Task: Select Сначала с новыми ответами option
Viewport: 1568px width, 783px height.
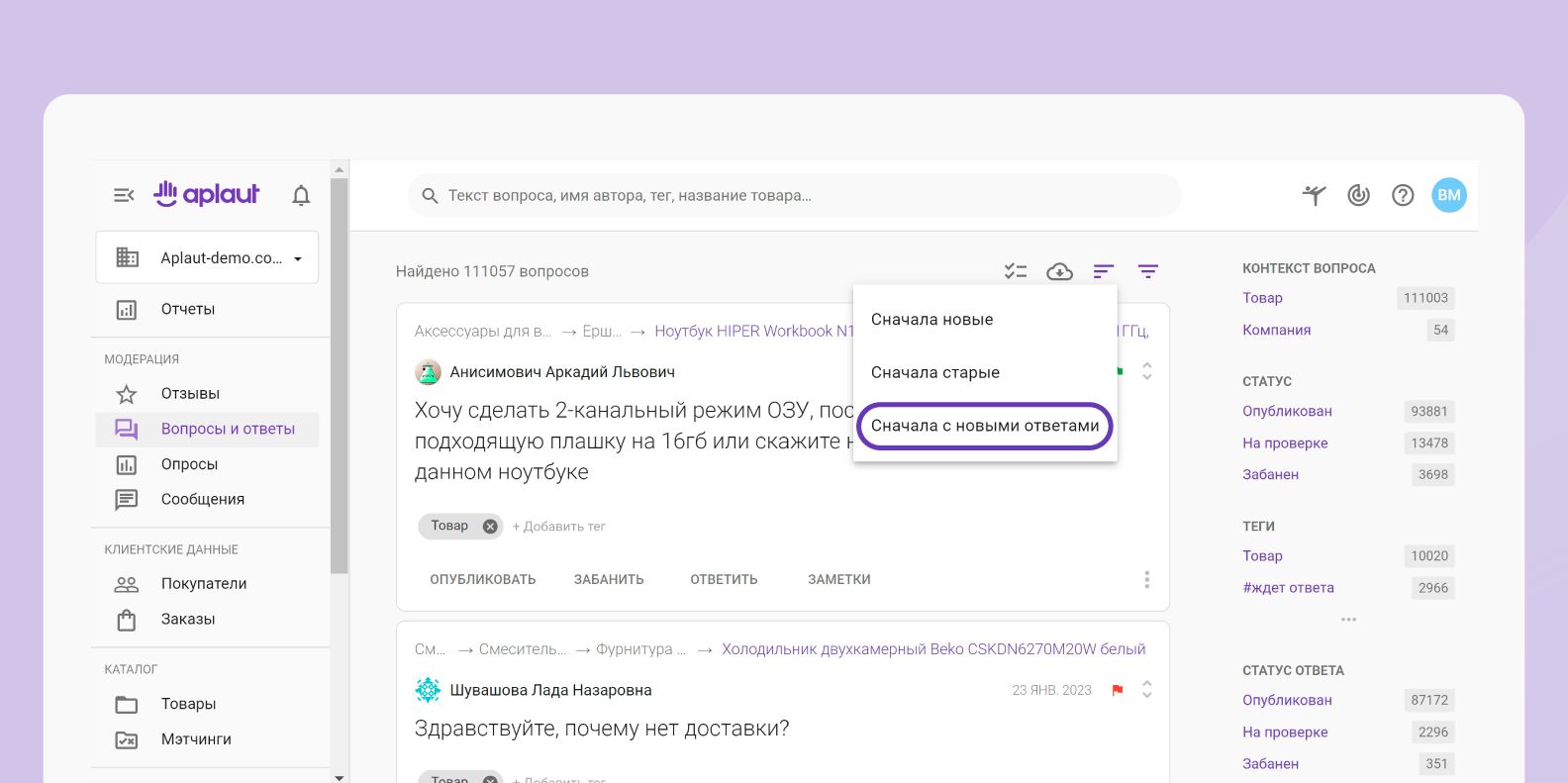Action: click(x=985, y=426)
